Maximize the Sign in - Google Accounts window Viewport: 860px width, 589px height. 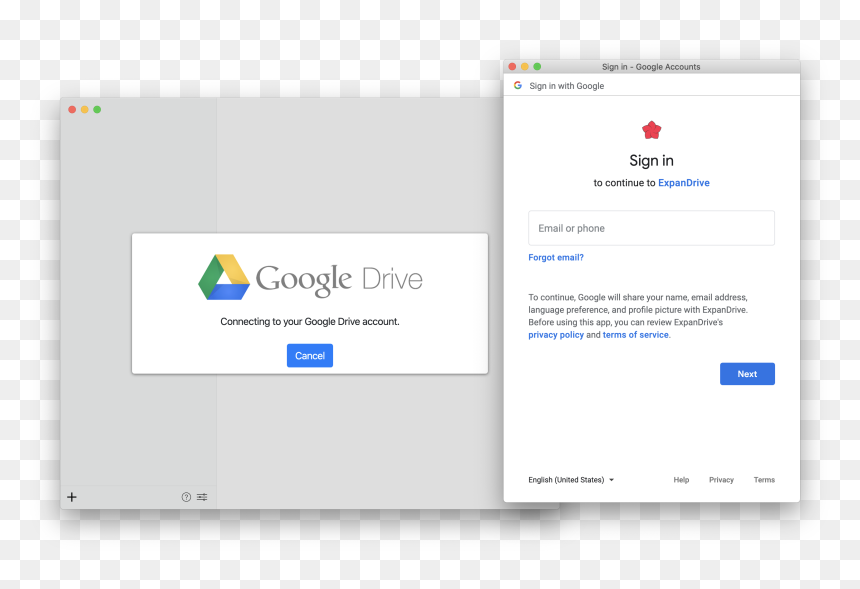(538, 66)
